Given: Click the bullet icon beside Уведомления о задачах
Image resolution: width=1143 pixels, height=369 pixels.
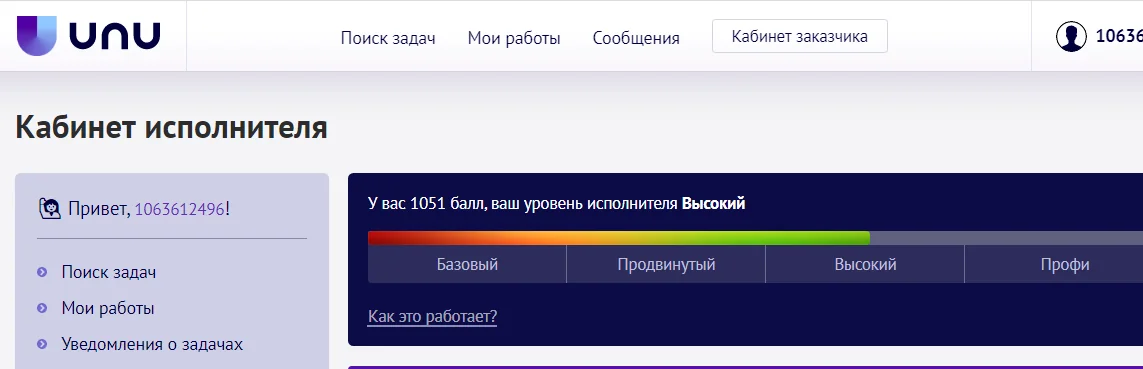Looking at the screenshot, I should pyautogui.click(x=42, y=343).
